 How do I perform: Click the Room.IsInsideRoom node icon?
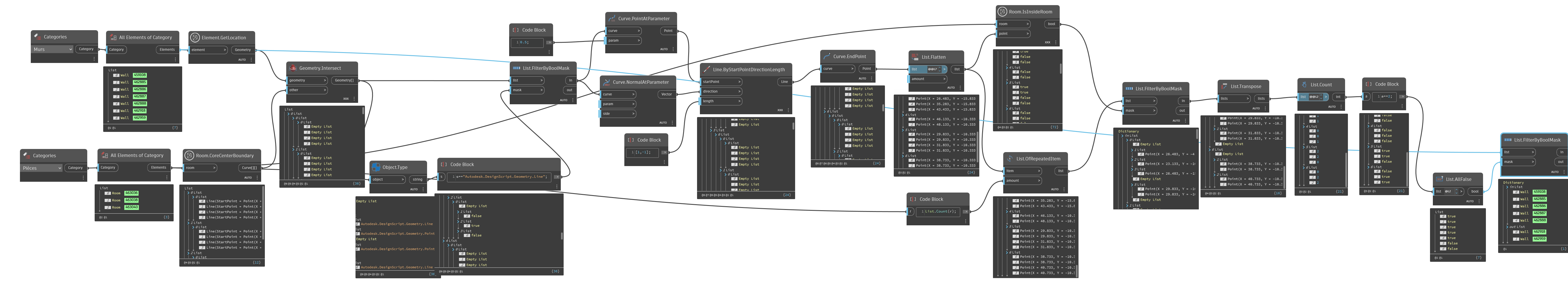click(1002, 12)
